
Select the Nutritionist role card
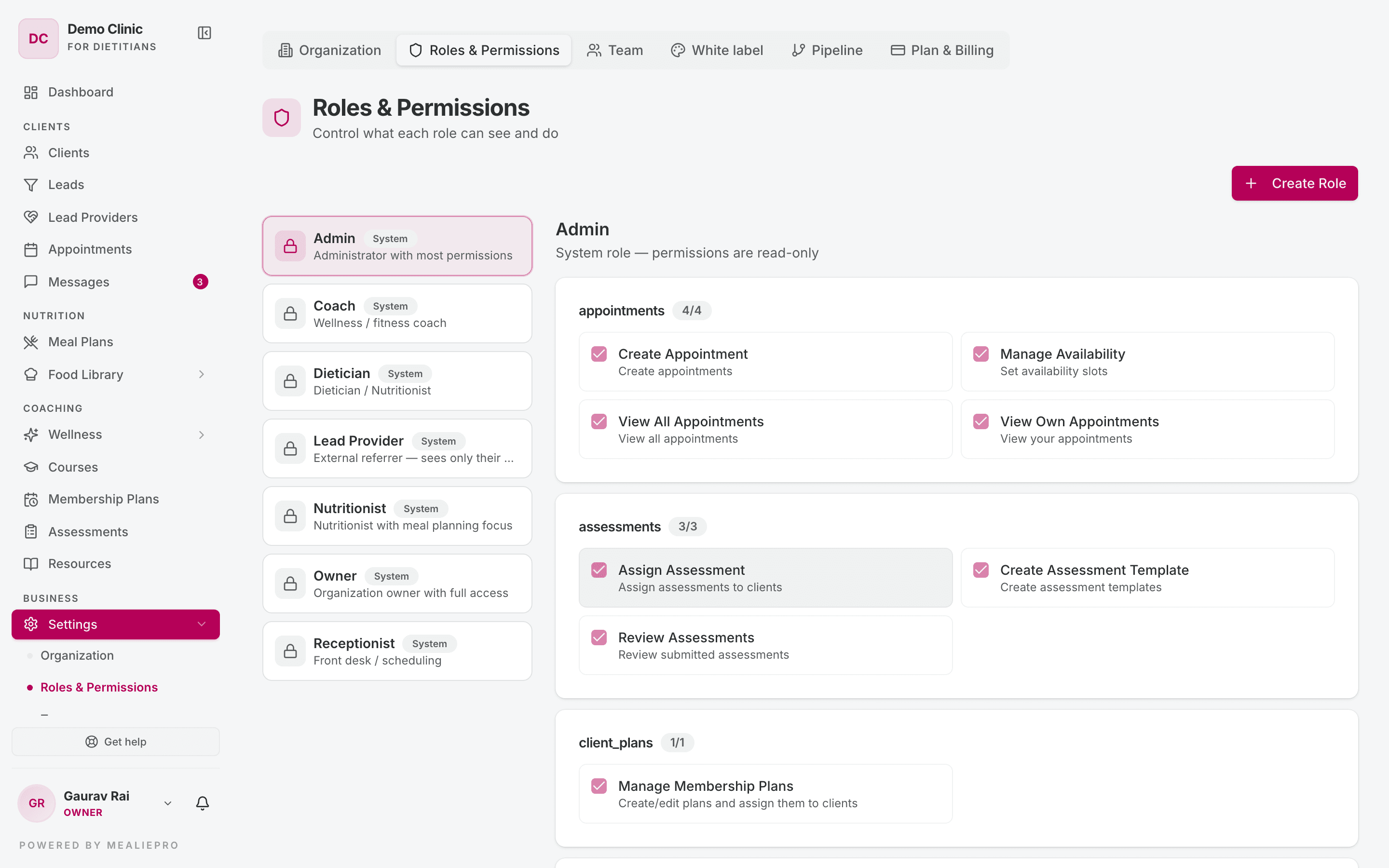397,516
